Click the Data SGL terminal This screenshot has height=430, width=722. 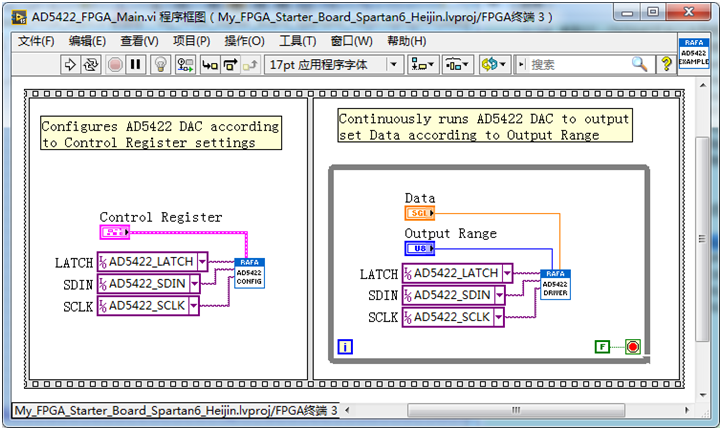click(x=419, y=213)
